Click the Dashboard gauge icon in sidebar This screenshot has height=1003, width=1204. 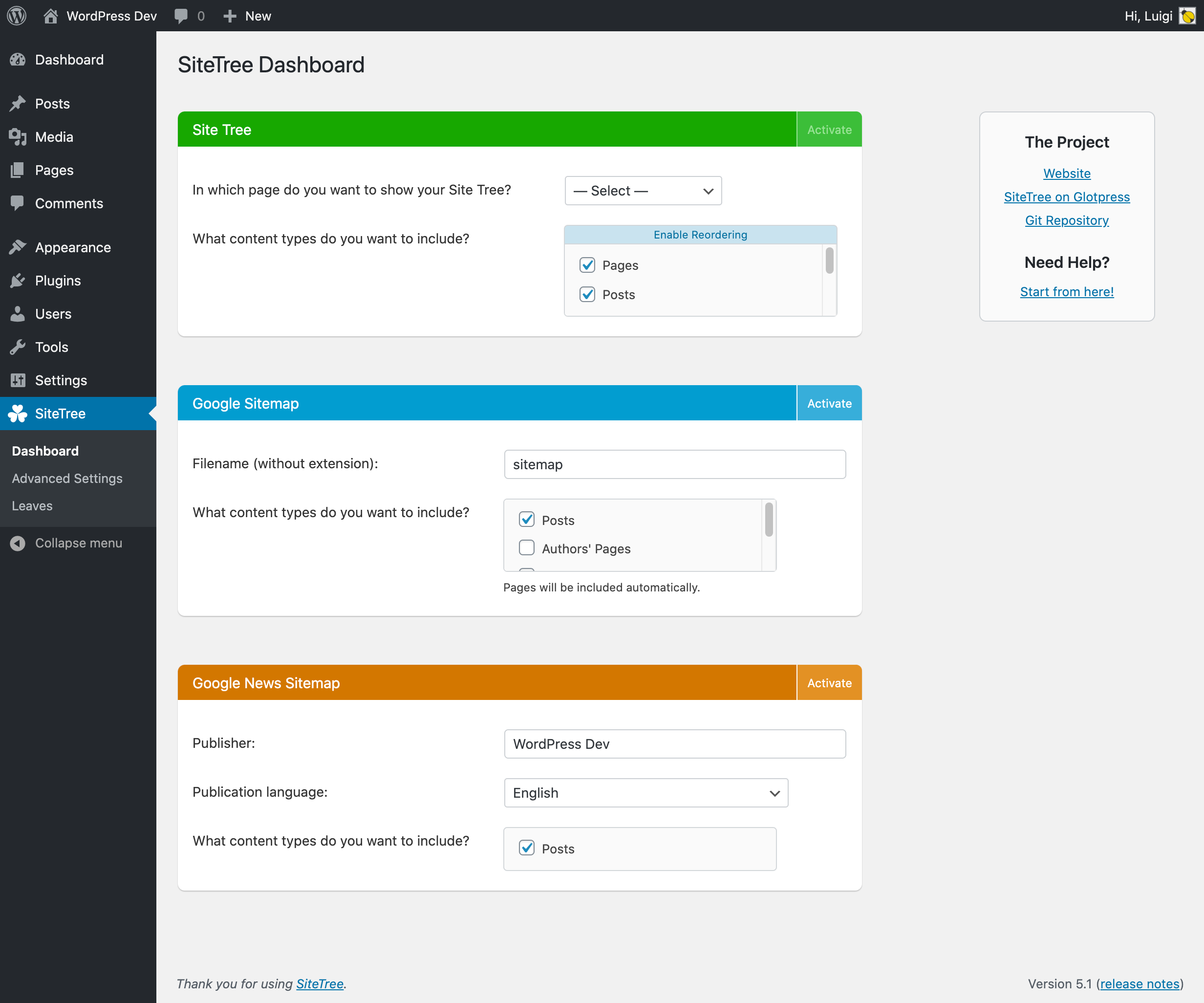pos(18,60)
